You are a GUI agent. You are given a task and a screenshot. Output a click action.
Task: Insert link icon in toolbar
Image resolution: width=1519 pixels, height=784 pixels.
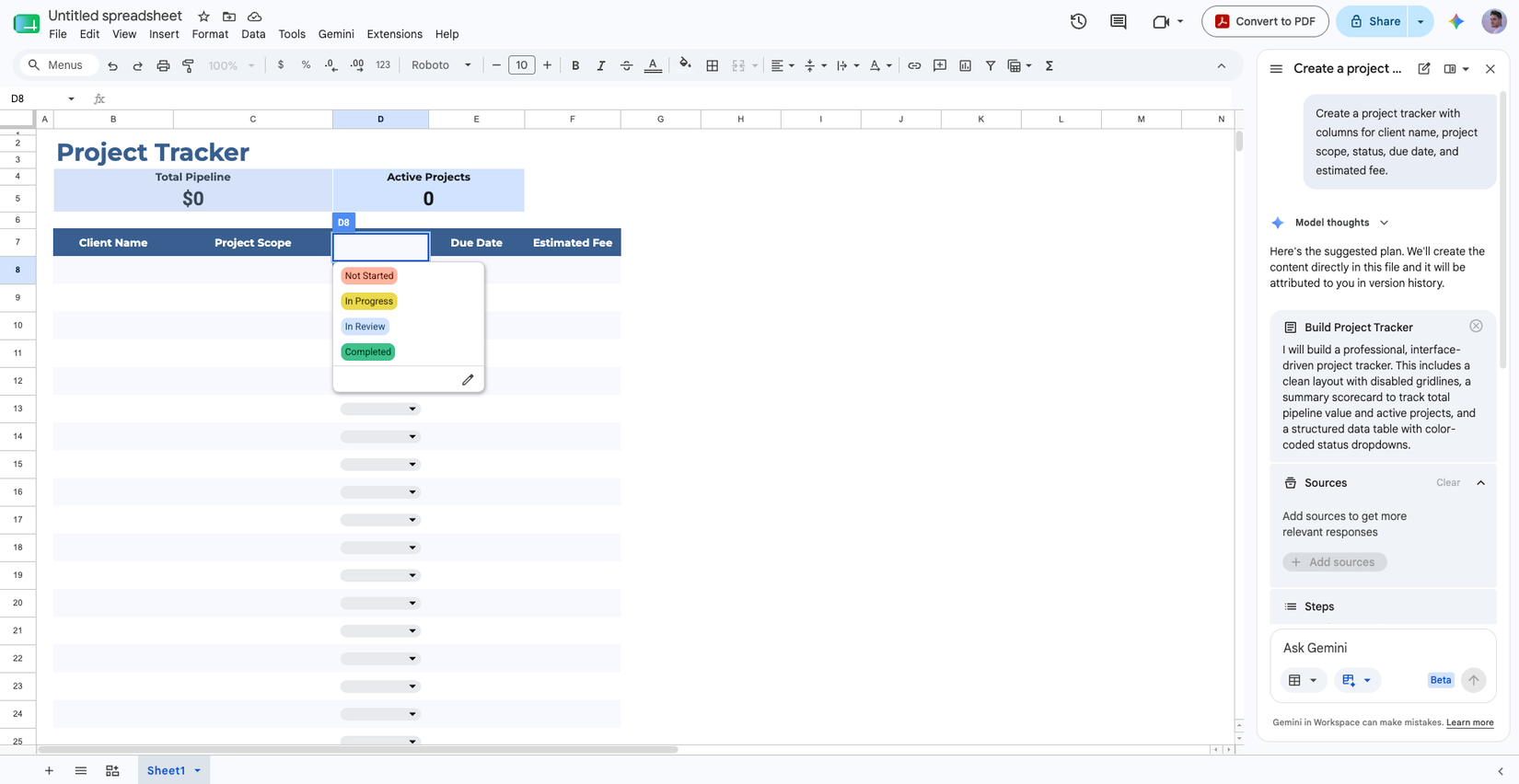[x=914, y=65]
